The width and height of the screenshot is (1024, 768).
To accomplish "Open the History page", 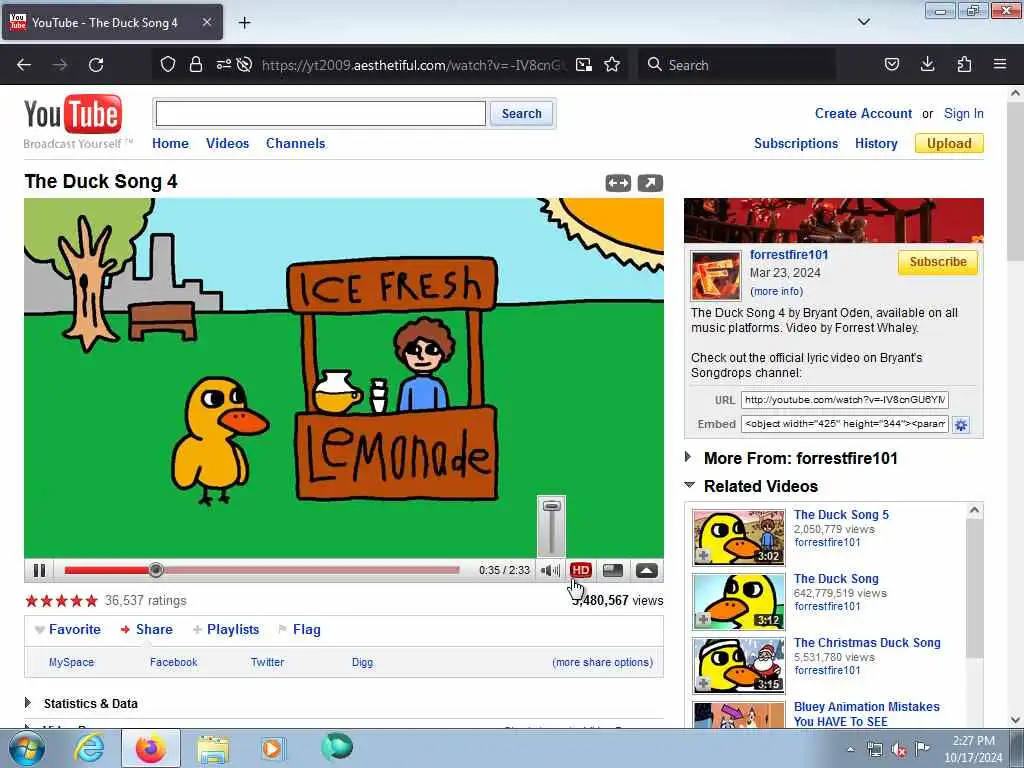I will pos(876,144).
